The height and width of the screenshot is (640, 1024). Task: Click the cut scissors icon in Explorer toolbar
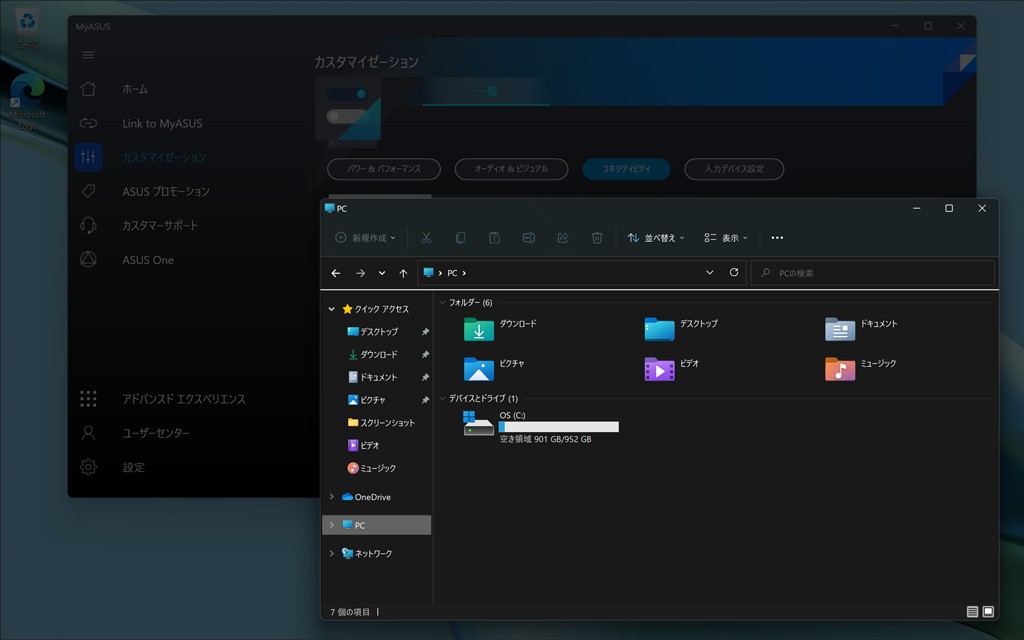pyautogui.click(x=426, y=238)
